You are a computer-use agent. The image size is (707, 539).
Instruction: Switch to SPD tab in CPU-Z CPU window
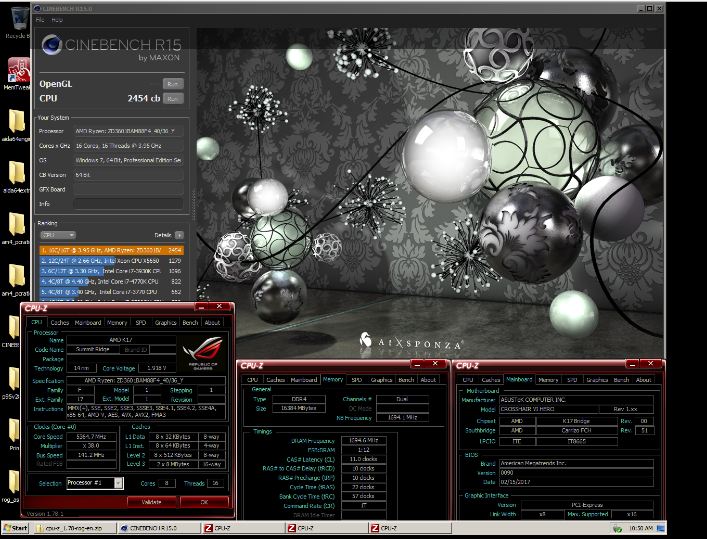pyautogui.click(x=141, y=322)
